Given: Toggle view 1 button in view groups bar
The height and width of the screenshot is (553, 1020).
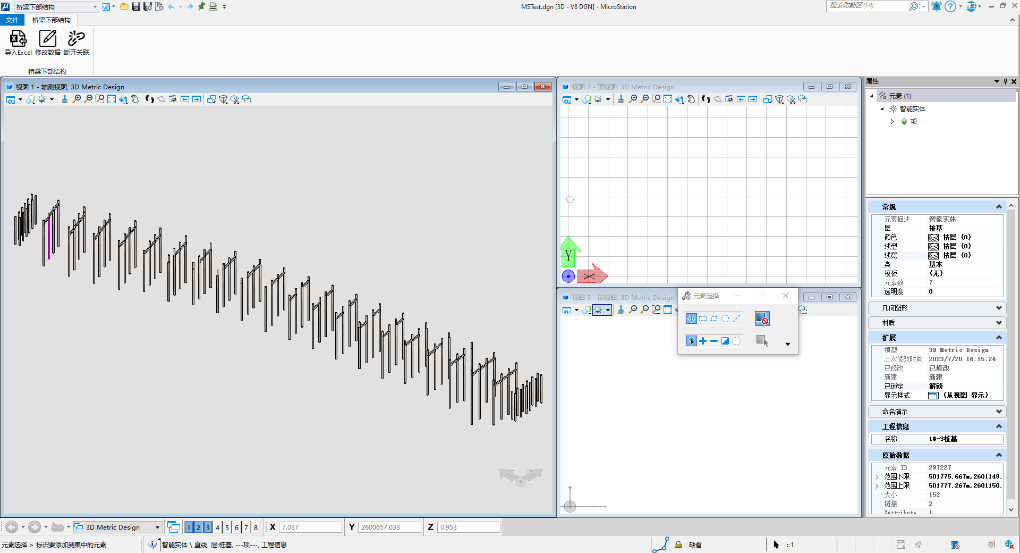Looking at the screenshot, I should click(189, 527).
